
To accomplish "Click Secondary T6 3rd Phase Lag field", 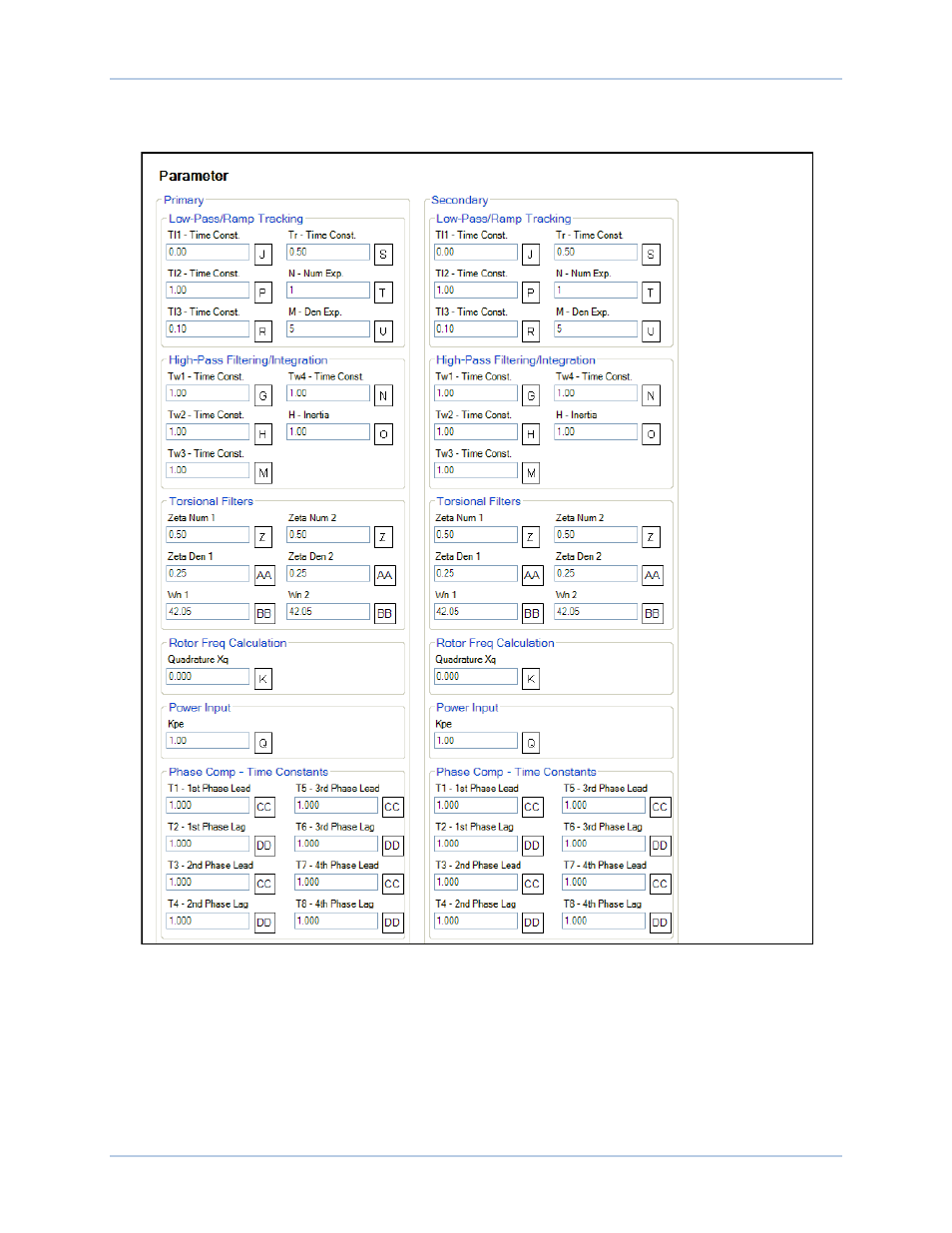I will [x=604, y=844].
